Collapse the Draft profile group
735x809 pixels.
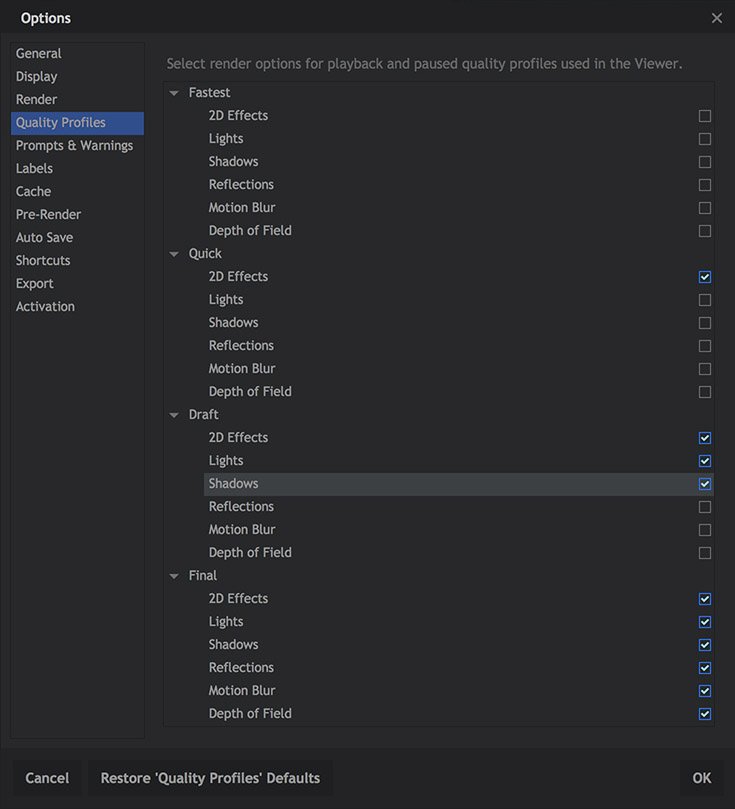(175, 415)
